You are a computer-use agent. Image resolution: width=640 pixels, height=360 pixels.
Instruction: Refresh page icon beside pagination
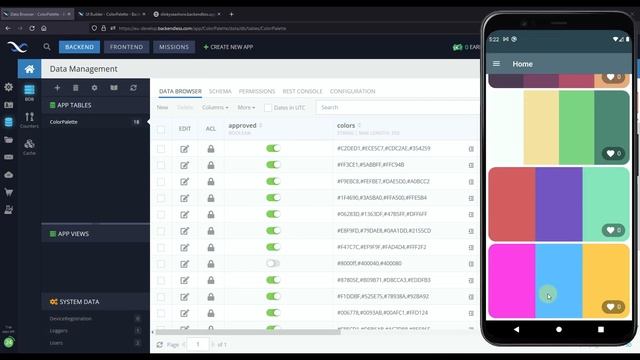[160, 345]
